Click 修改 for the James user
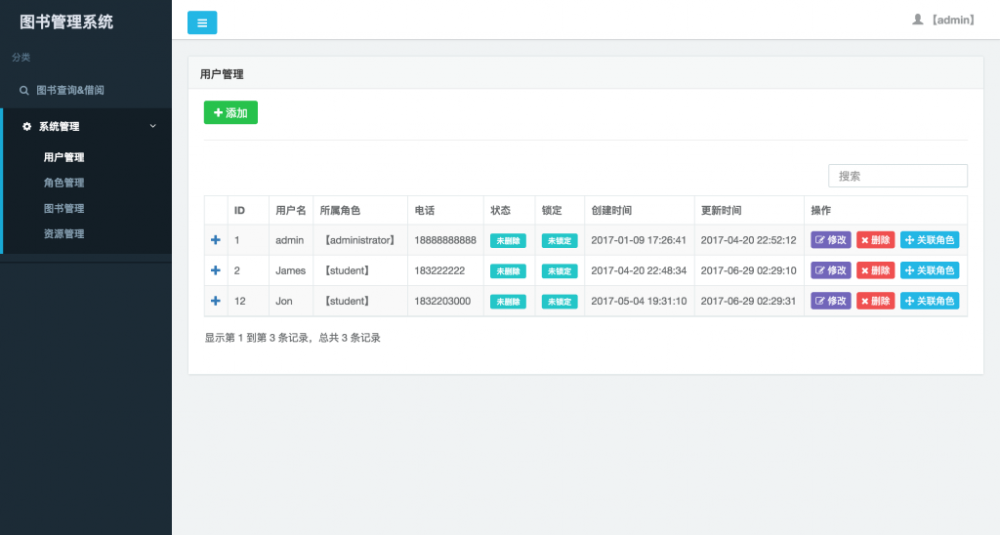The image size is (1000, 535). [x=830, y=270]
